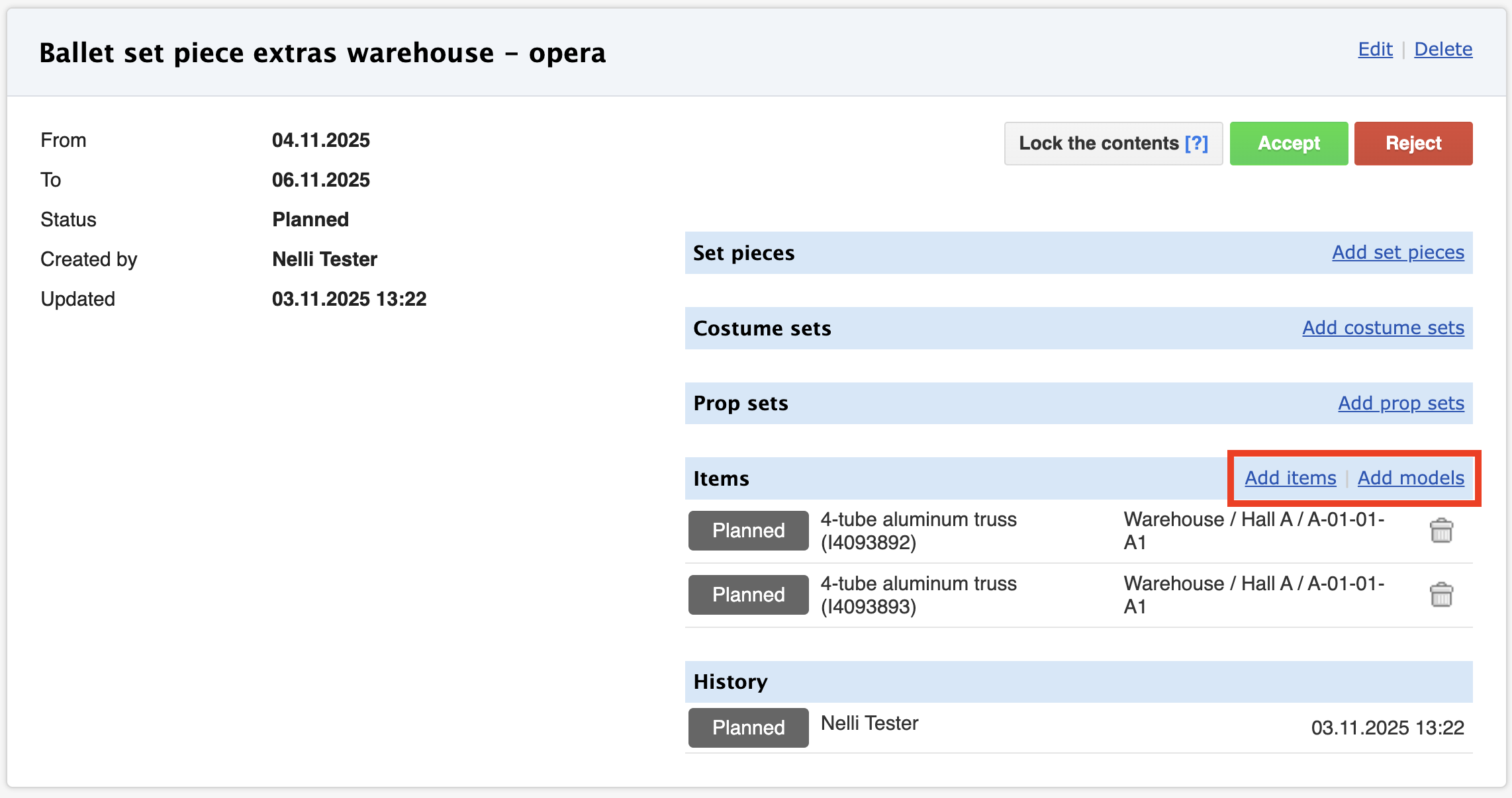The height and width of the screenshot is (798, 1512).
Task: Click the History section header
Action: 730,682
